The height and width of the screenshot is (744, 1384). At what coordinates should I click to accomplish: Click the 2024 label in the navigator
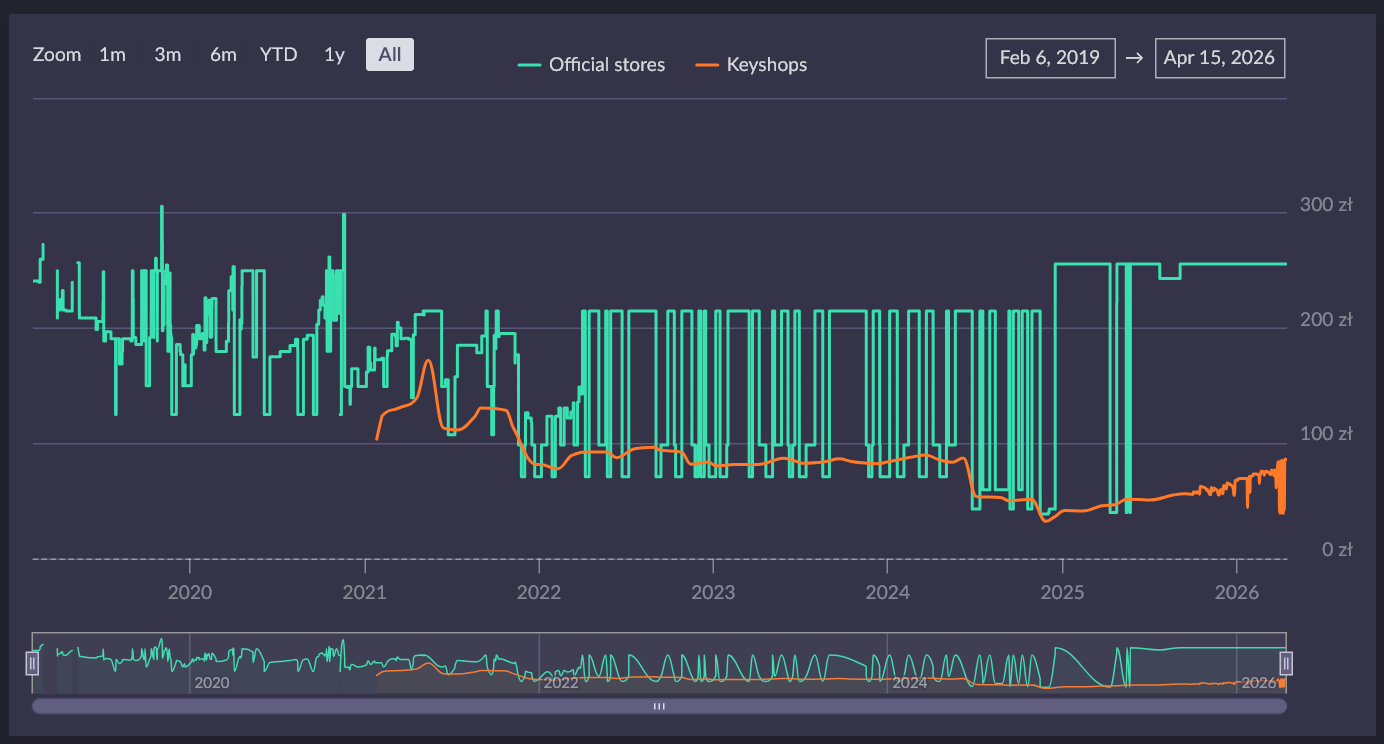pyautogui.click(x=909, y=683)
